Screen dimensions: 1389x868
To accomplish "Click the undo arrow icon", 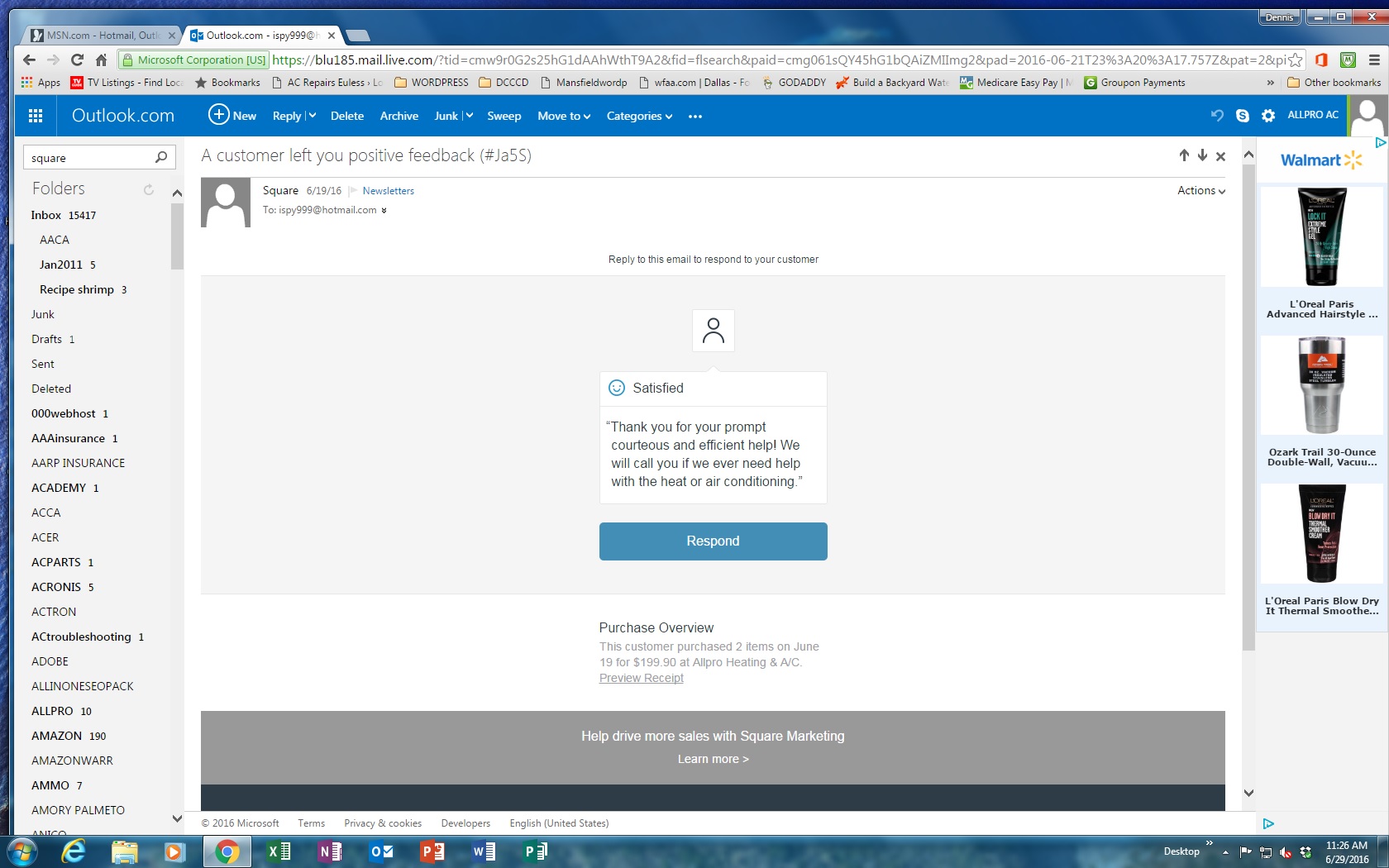I will [1216, 116].
